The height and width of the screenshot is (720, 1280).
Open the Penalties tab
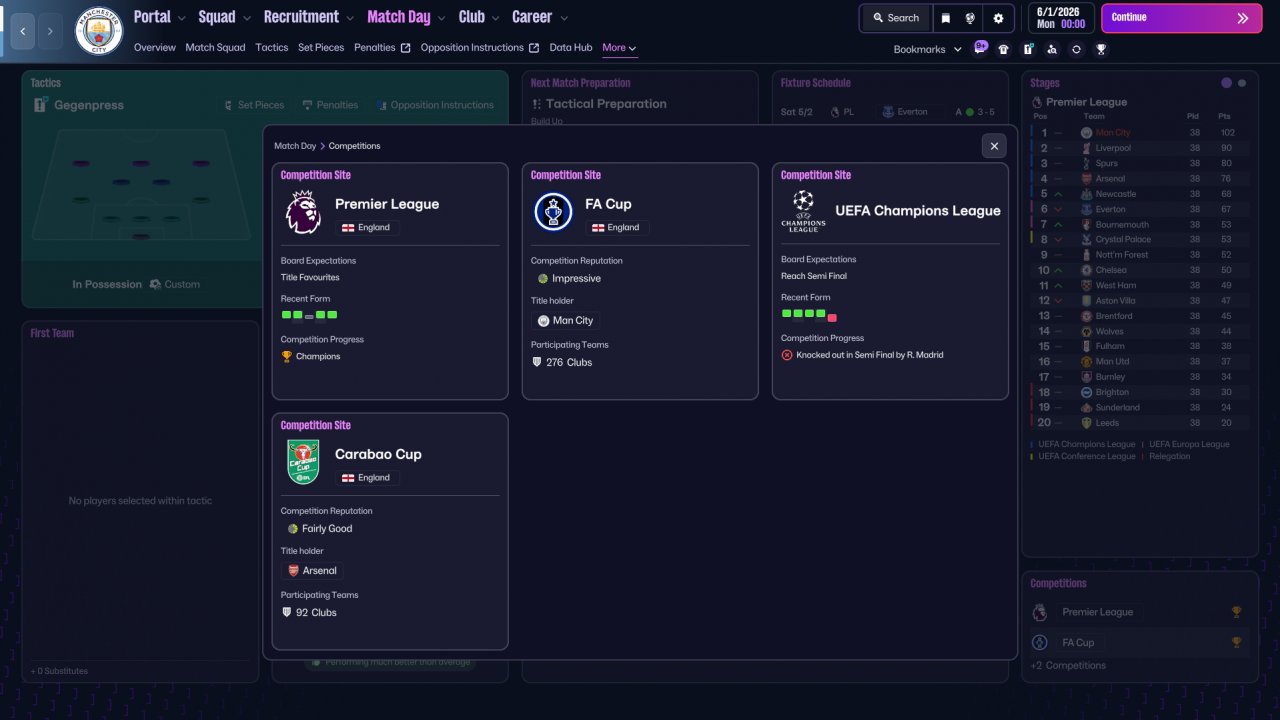[382, 47]
